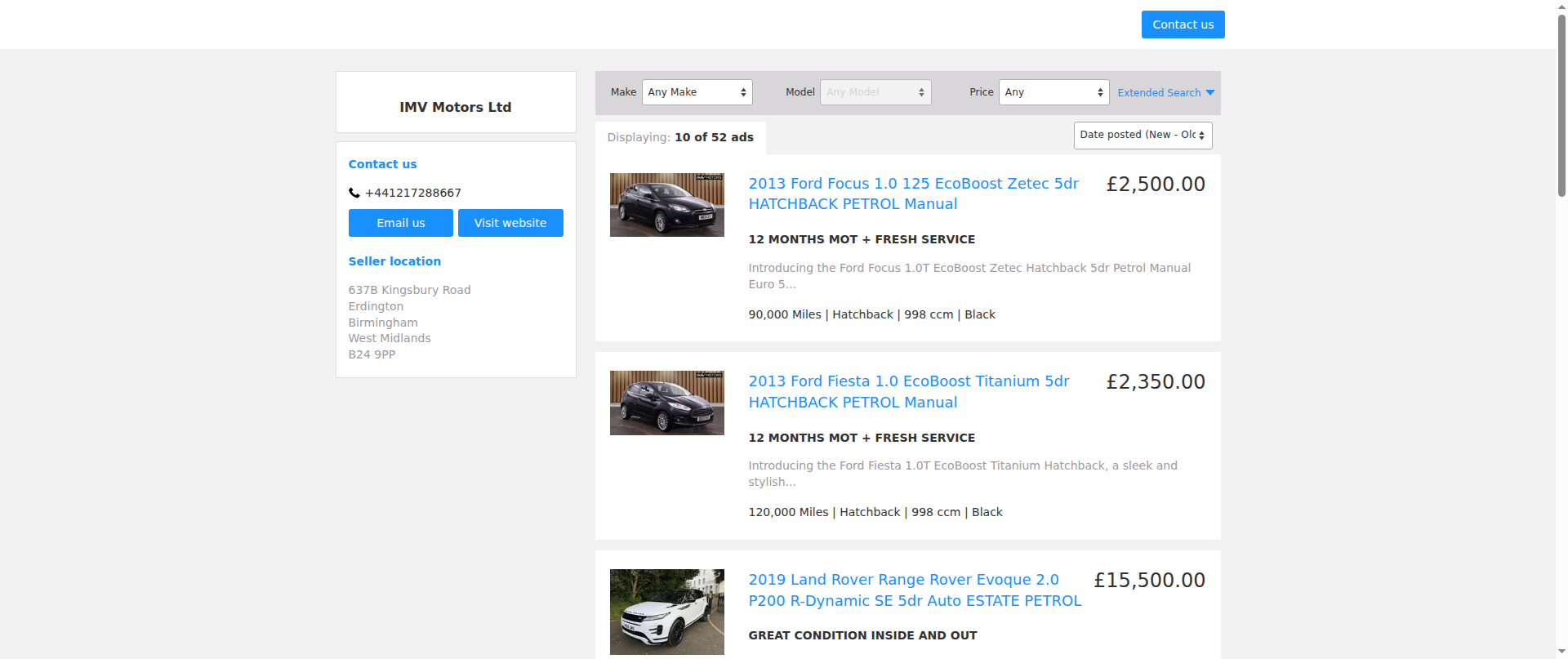Click the 637B Kingsbury Road address line
1568x659 pixels.
coord(409,290)
